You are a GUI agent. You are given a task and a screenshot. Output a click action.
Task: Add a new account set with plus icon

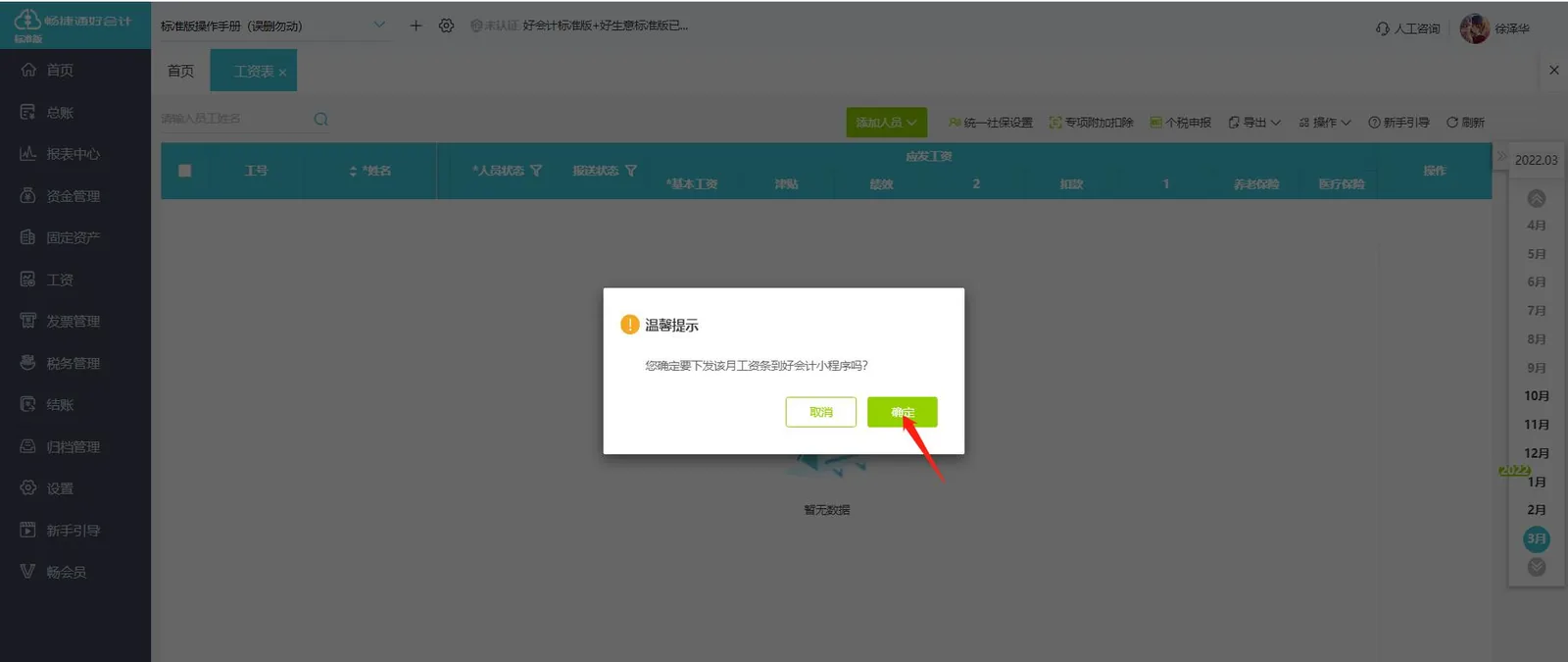tap(416, 25)
